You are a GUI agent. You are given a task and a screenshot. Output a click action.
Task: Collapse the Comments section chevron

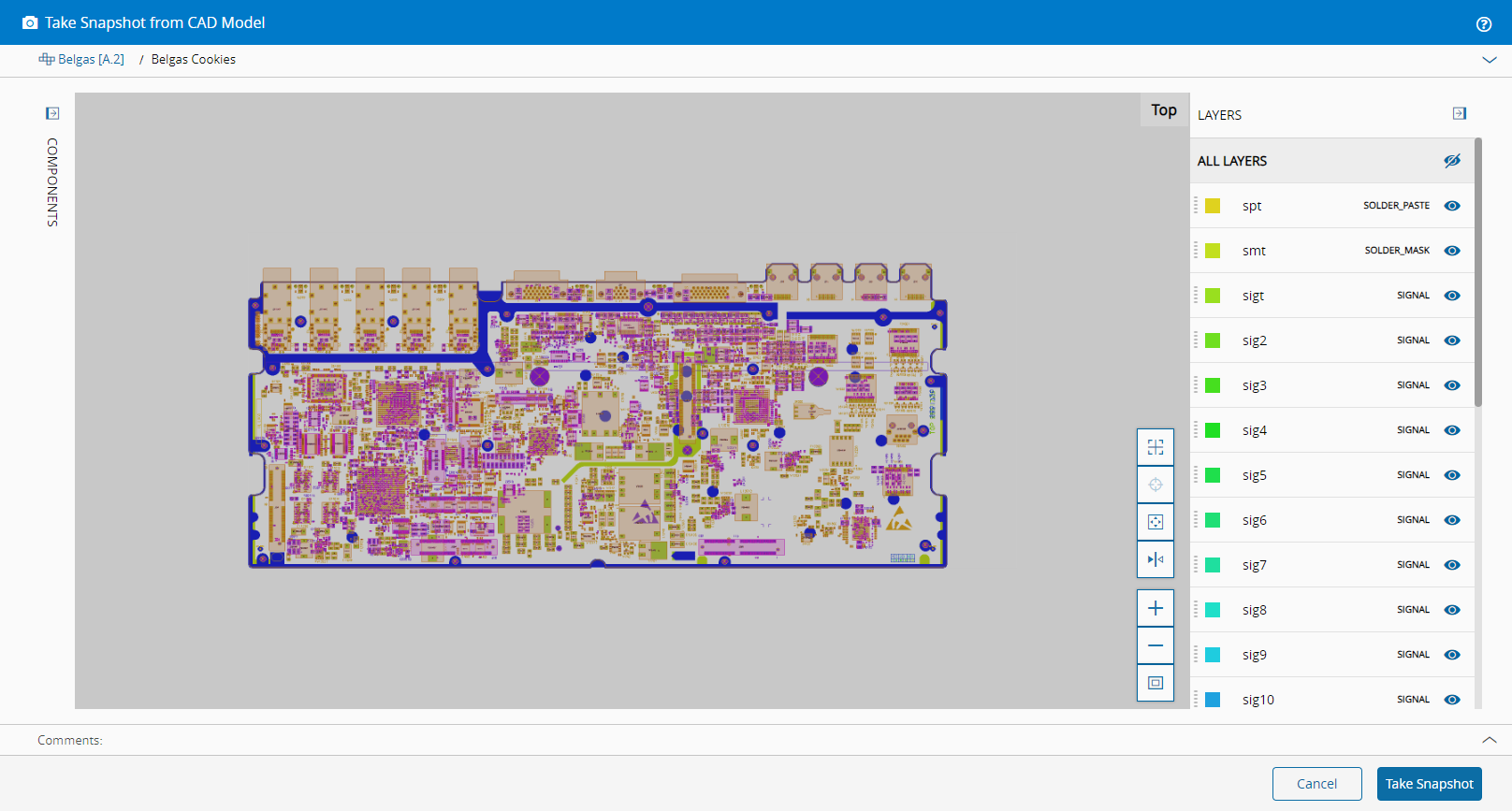(1490, 740)
